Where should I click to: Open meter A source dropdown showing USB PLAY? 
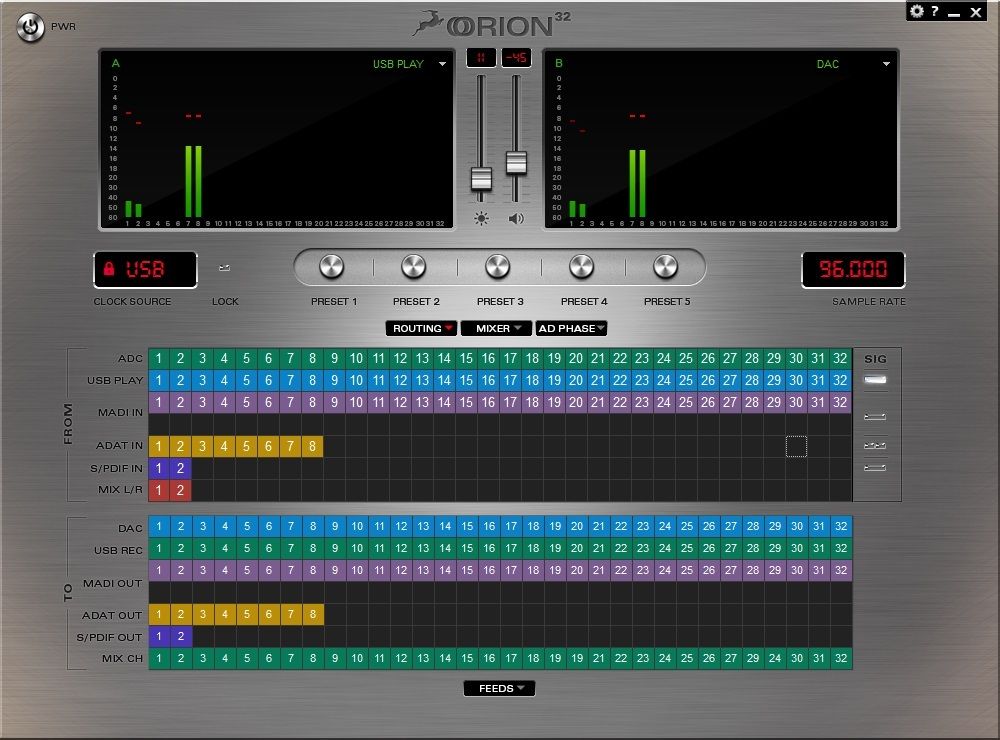point(442,64)
